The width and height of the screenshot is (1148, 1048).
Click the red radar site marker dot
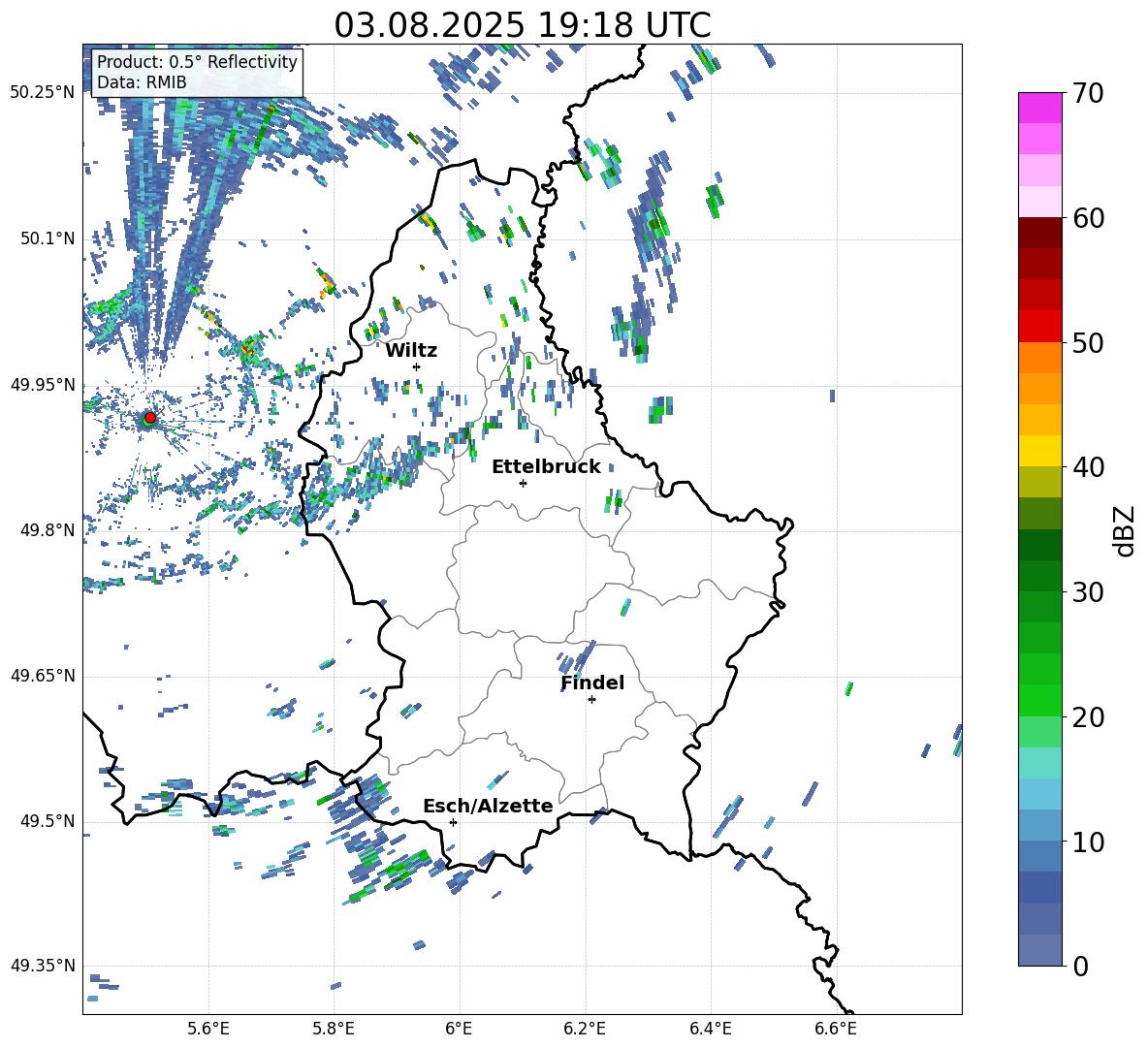pyautogui.click(x=150, y=417)
